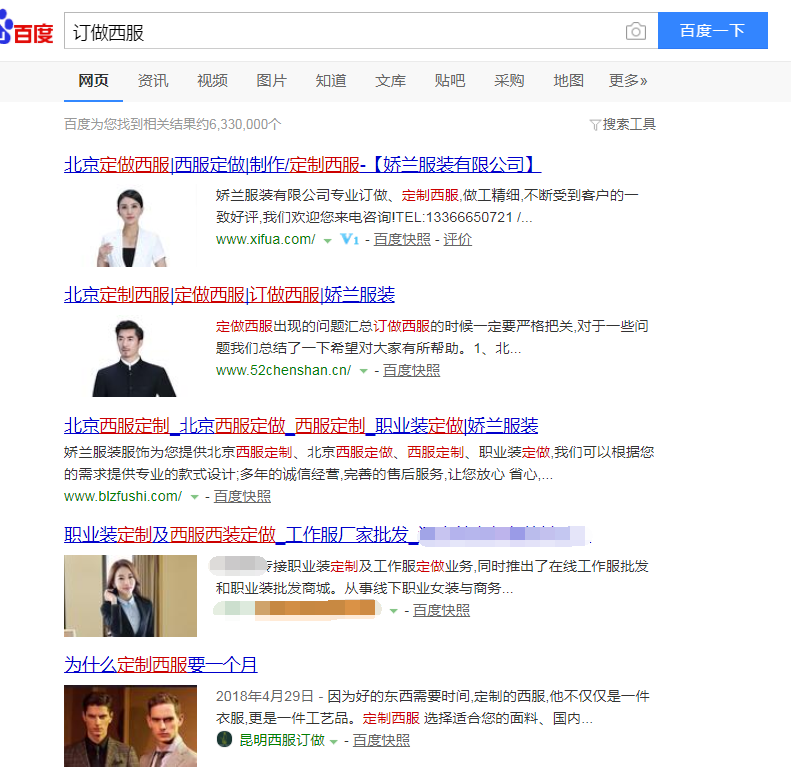The height and width of the screenshot is (779, 791).
Task: Switch to the 资讯 tab
Action: (153, 81)
